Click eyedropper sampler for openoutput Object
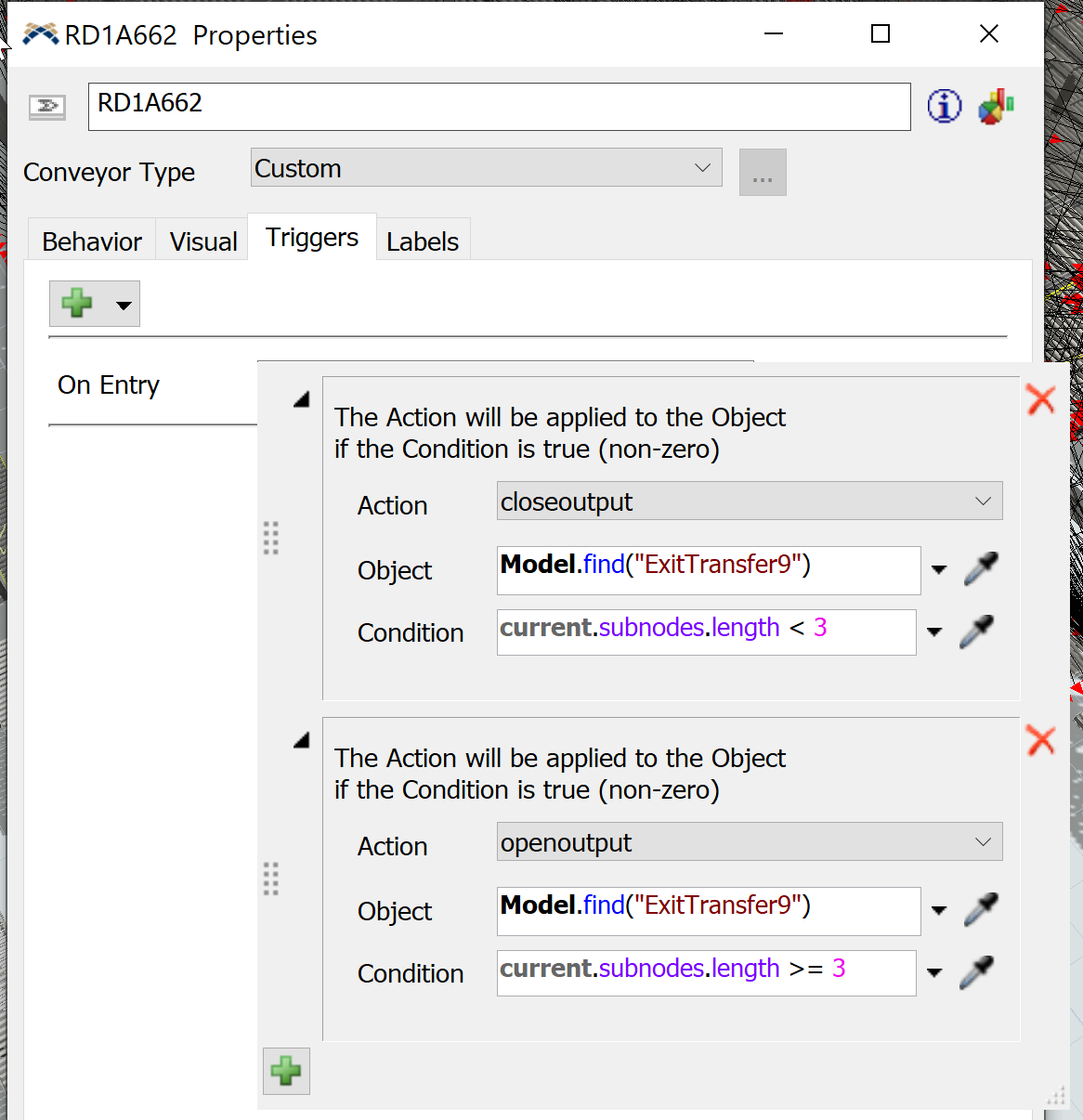Screen dimensions: 1083x1120 point(981,909)
